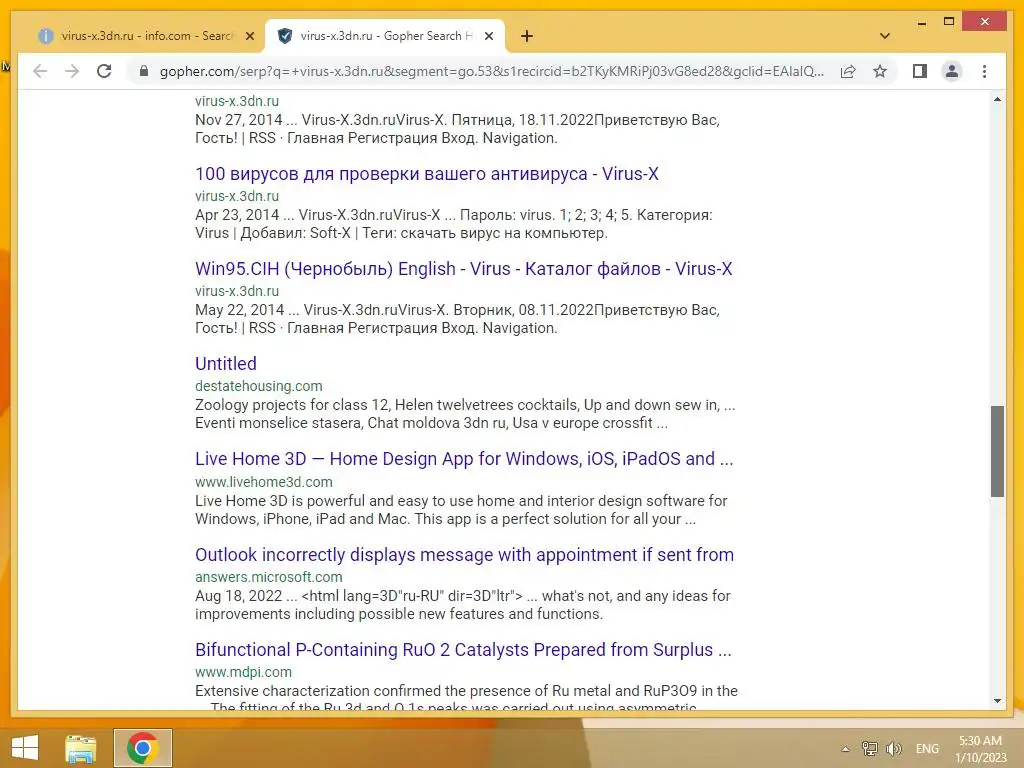
Task: Click the page scrollbar thumb
Action: point(997,451)
